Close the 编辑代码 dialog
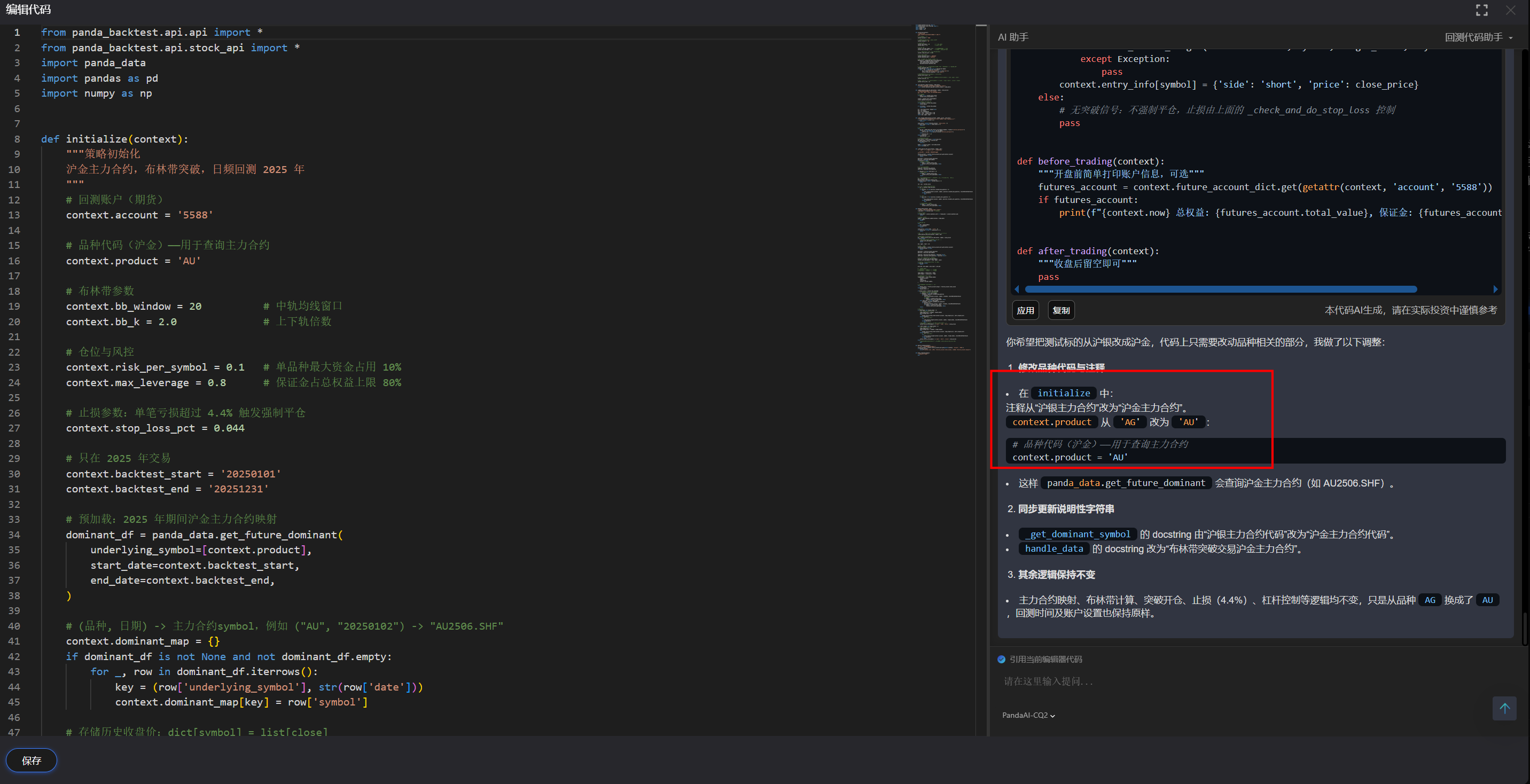1530x784 pixels. point(1511,10)
